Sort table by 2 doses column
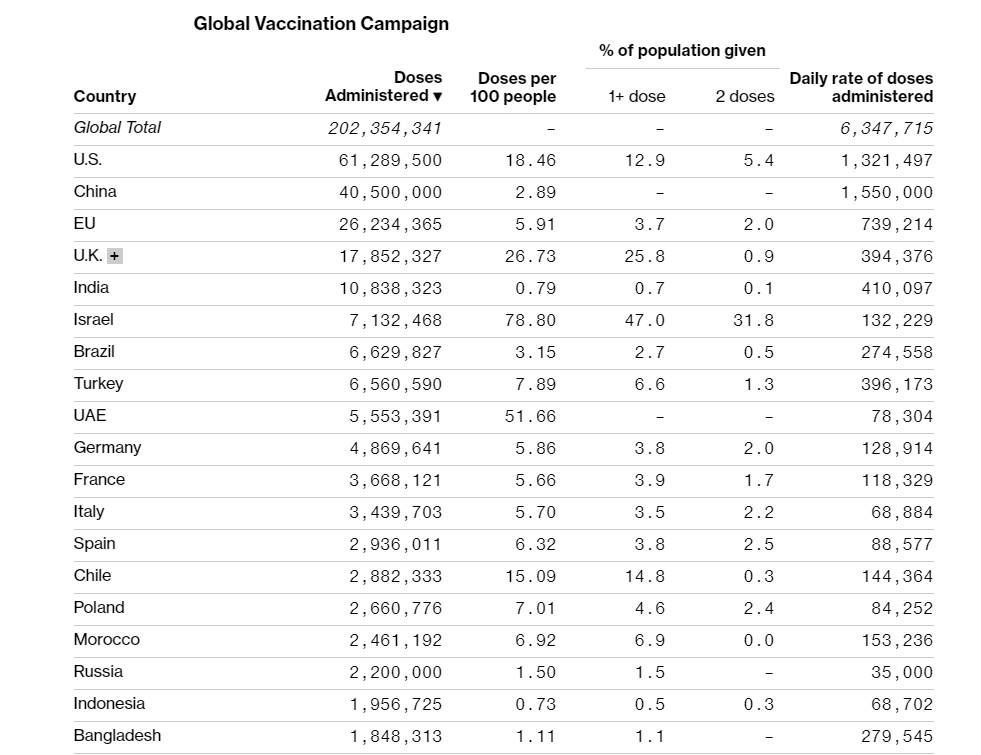The height and width of the screenshot is (755, 981). coord(744,97)
